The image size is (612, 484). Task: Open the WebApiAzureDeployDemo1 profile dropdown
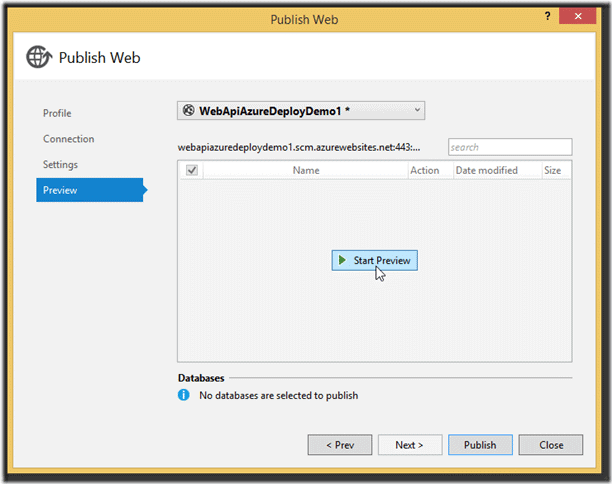click(x=301, y=110)
